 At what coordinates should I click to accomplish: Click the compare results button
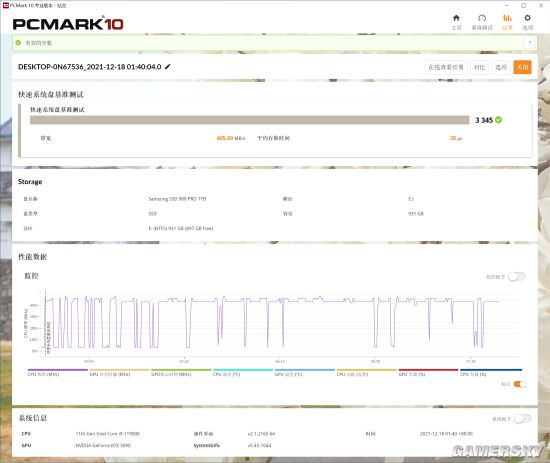(x=479, y=67)
